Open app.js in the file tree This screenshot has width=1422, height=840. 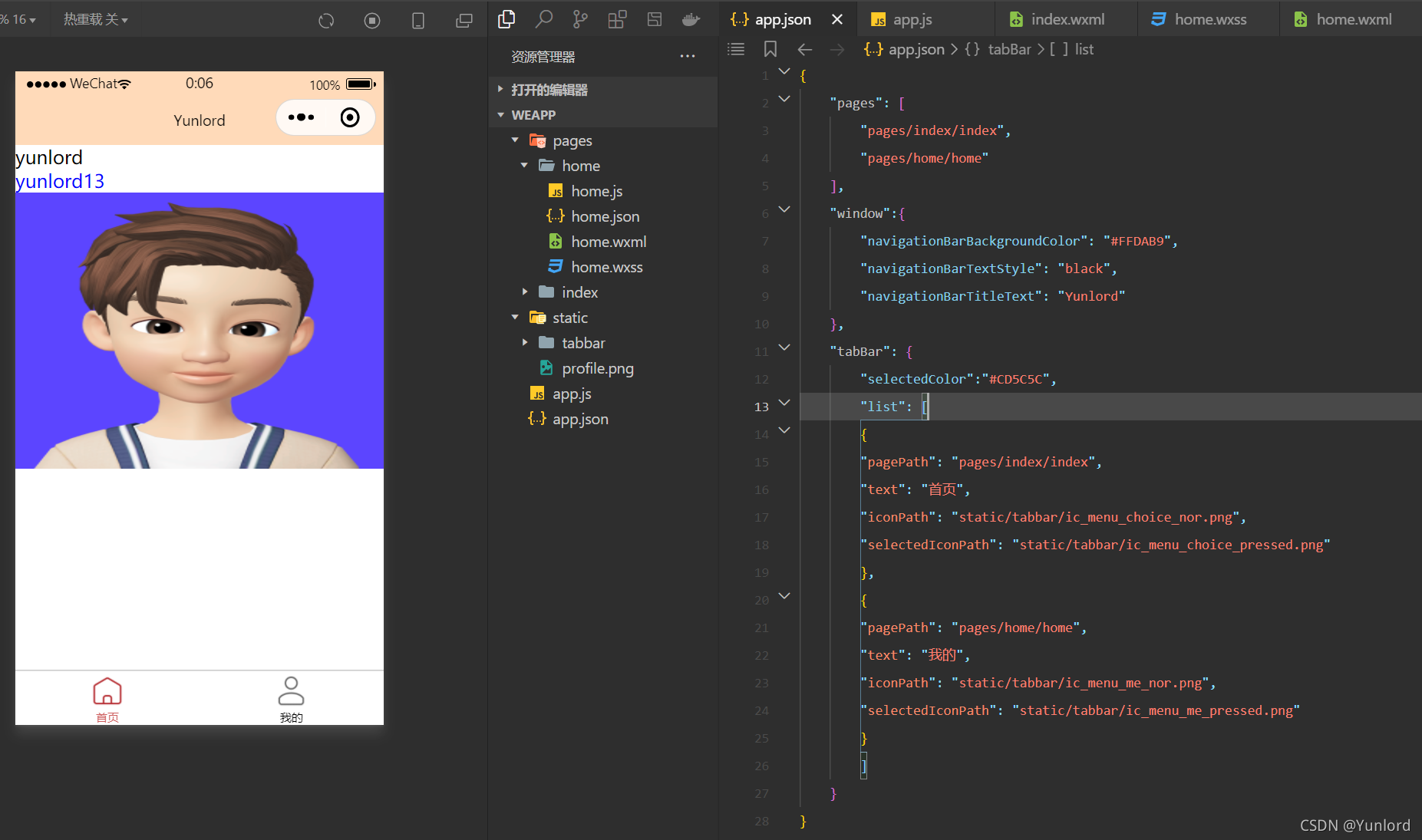tap(571, 394)
